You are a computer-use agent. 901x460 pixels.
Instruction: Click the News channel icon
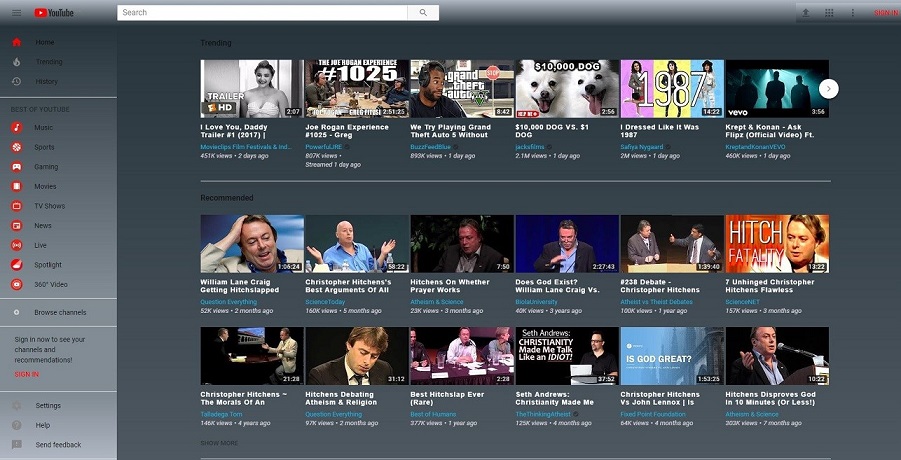coord(17,226)
